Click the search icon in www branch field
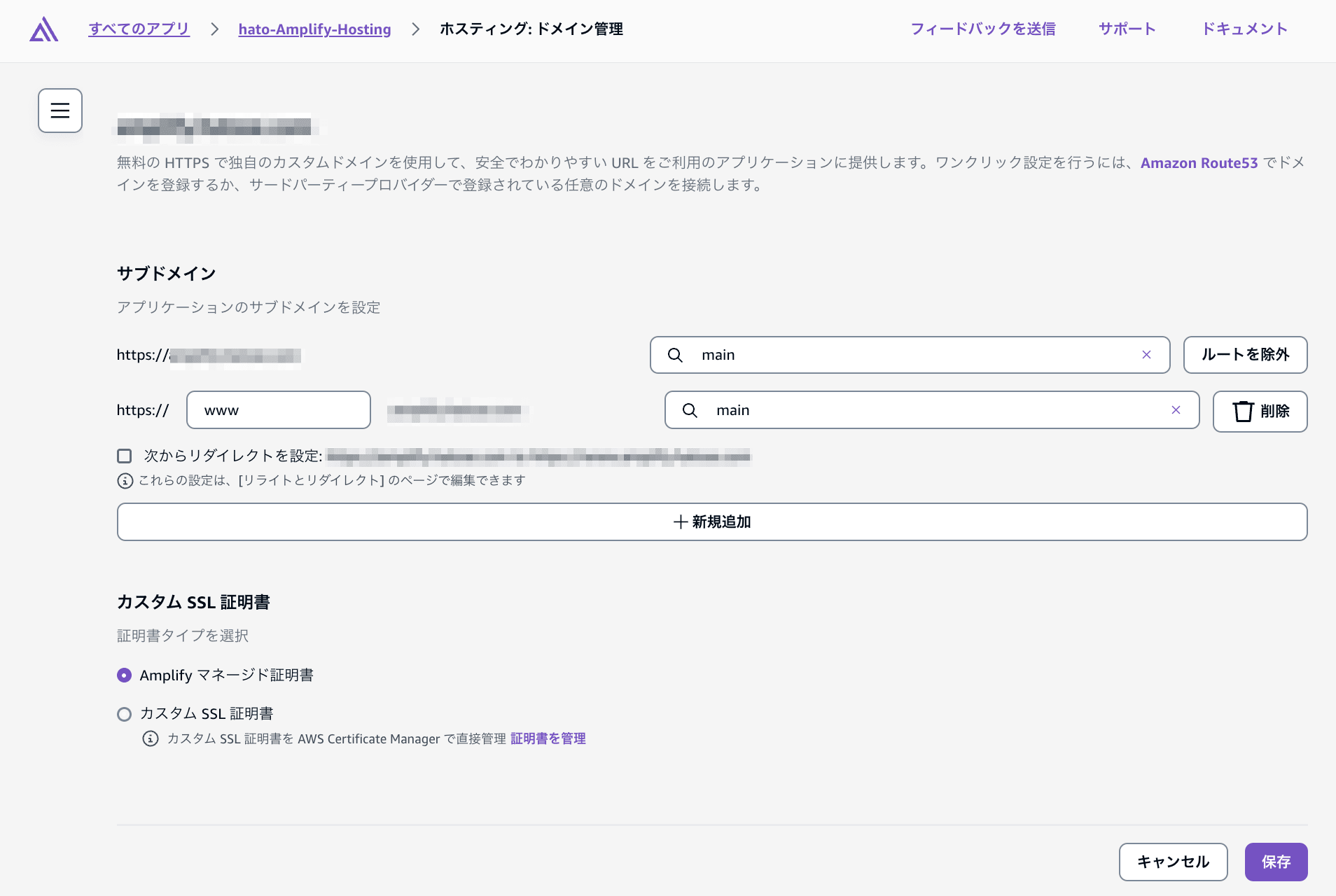 click(690, 410)
